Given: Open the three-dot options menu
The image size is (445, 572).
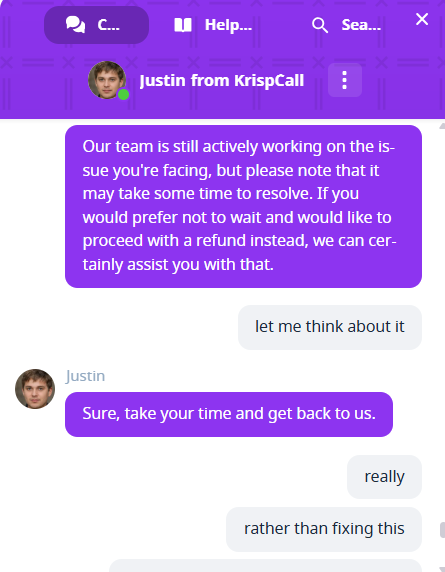Looking at the screenshot, I should click(345, 80).
